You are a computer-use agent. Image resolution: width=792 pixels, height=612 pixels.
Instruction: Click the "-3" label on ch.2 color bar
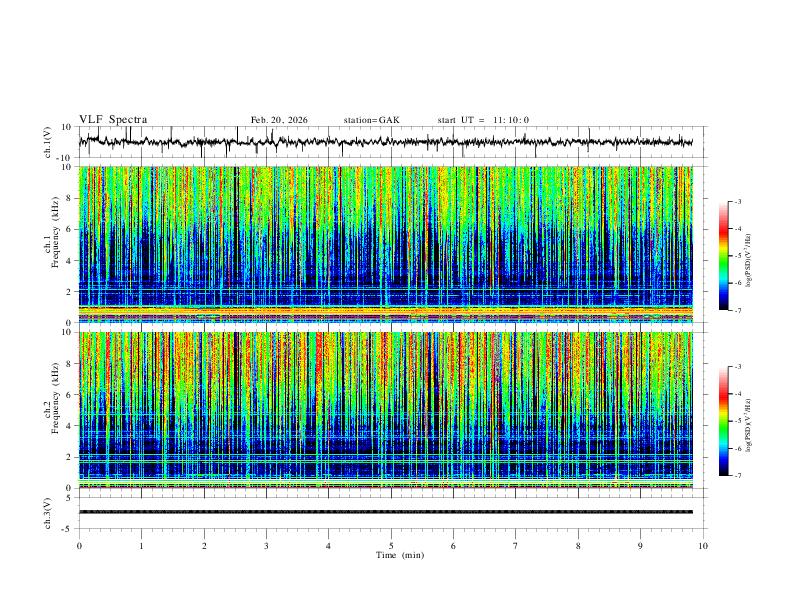click(x=738, y=367)
